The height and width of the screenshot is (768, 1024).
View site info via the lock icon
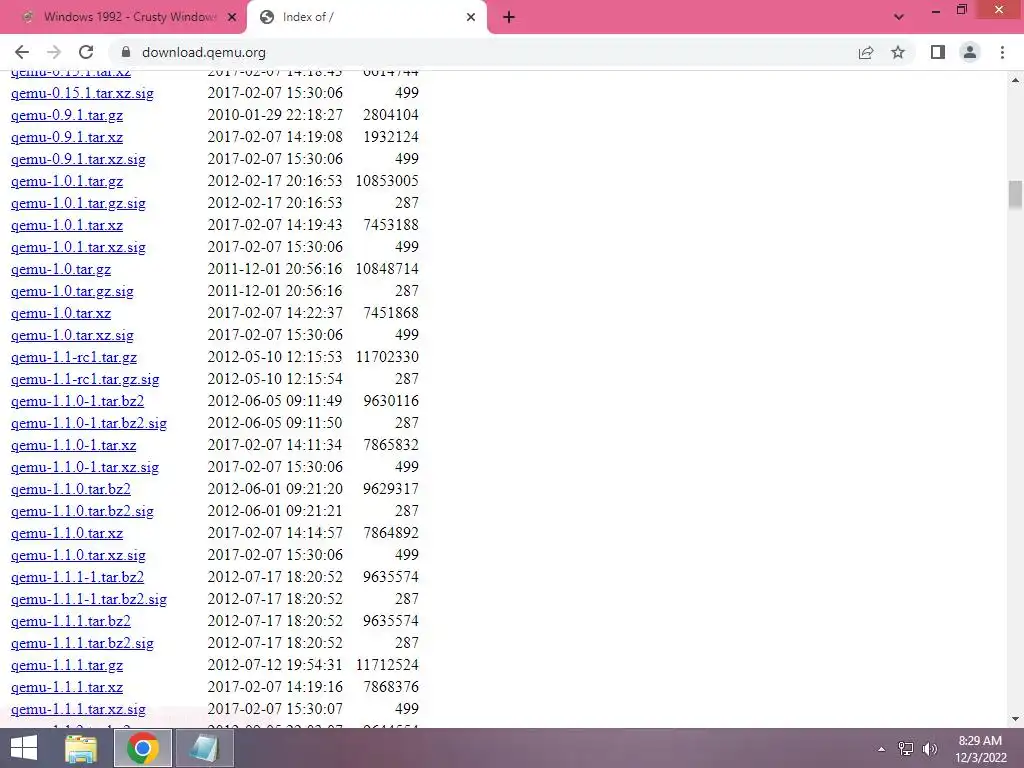pyautogui.click(x=126, y=52)
